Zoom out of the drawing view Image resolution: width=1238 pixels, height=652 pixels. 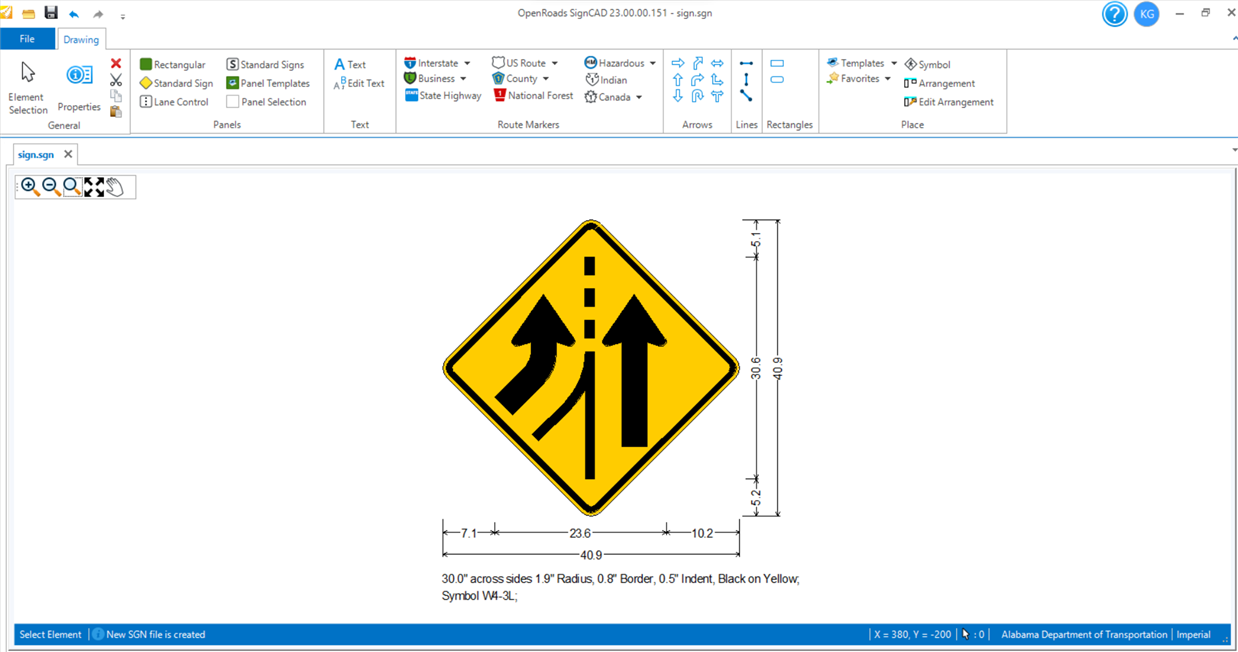pyautogui.click(x=51, y=187)
